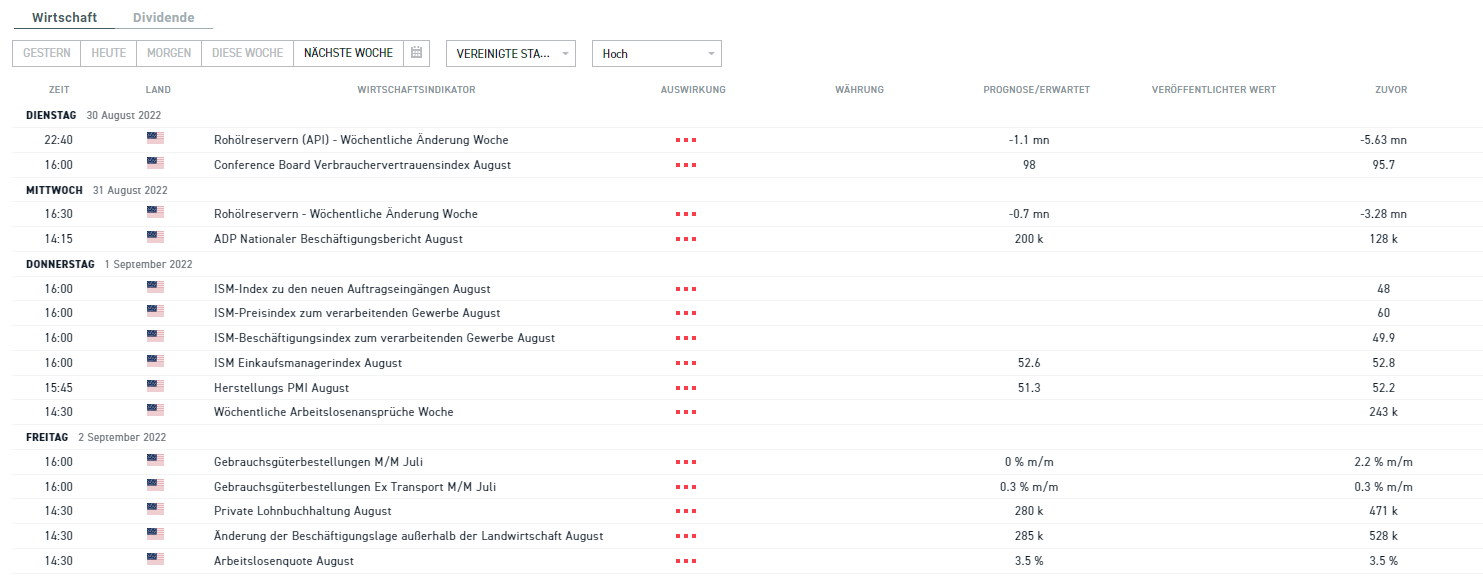Click the Zuvor column header
1483x582 pixels.
tap(1391, 90)
